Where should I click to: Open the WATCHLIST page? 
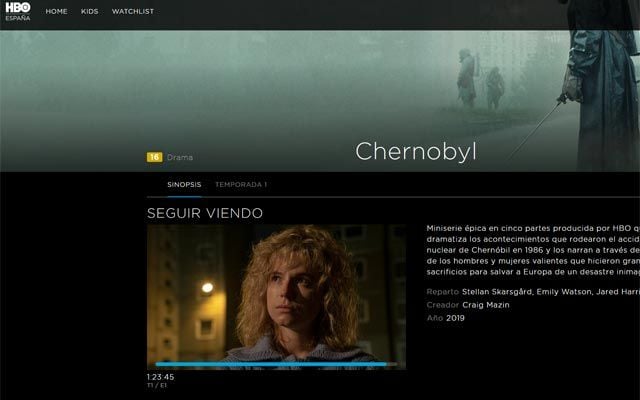[x=133, y=11]
